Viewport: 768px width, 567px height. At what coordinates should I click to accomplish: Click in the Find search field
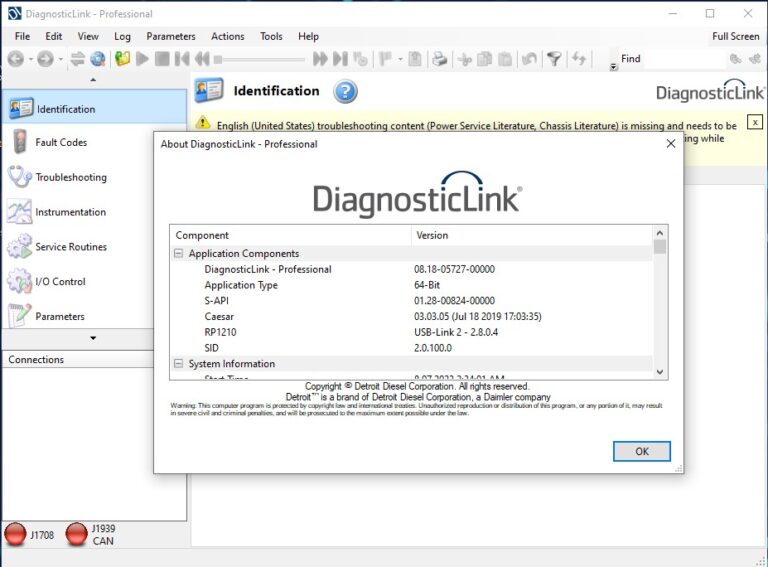pos(684,59)
